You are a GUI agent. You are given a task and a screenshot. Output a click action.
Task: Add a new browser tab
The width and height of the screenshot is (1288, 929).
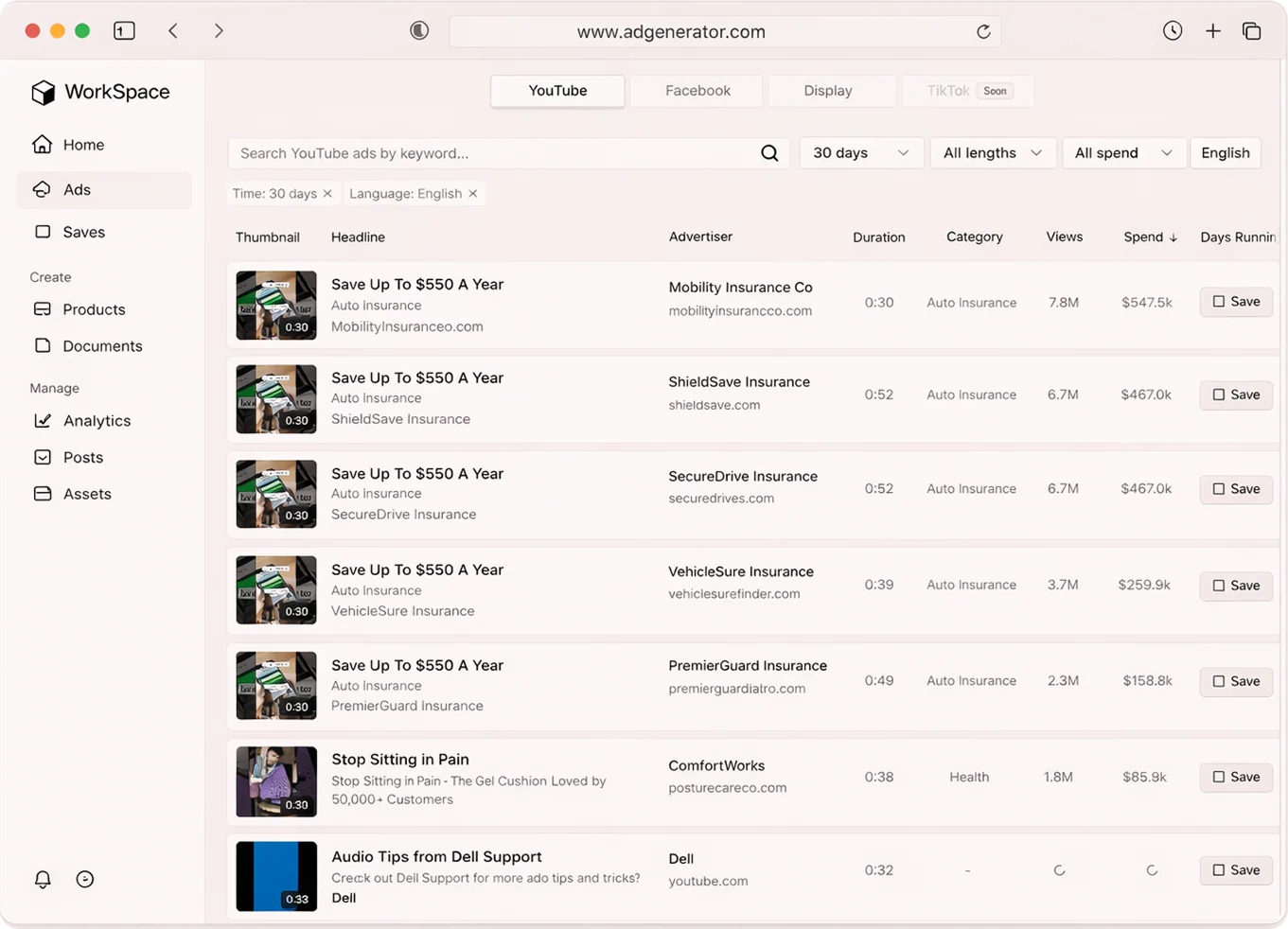1212,31
